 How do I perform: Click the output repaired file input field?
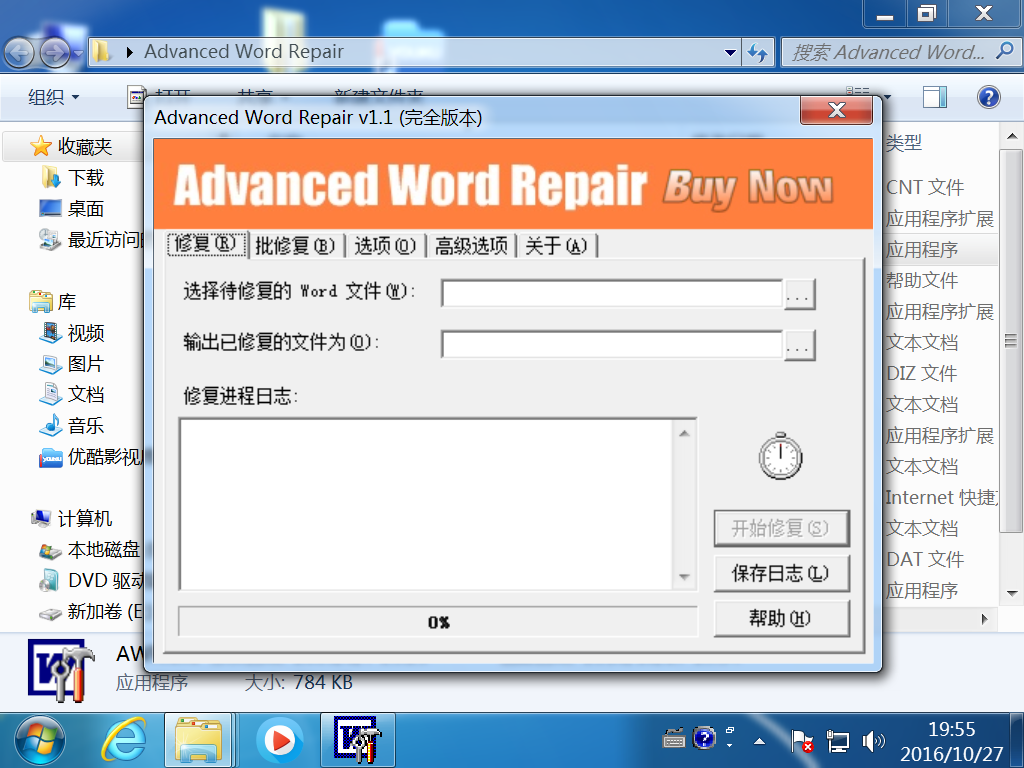click(x=612, y=344)
